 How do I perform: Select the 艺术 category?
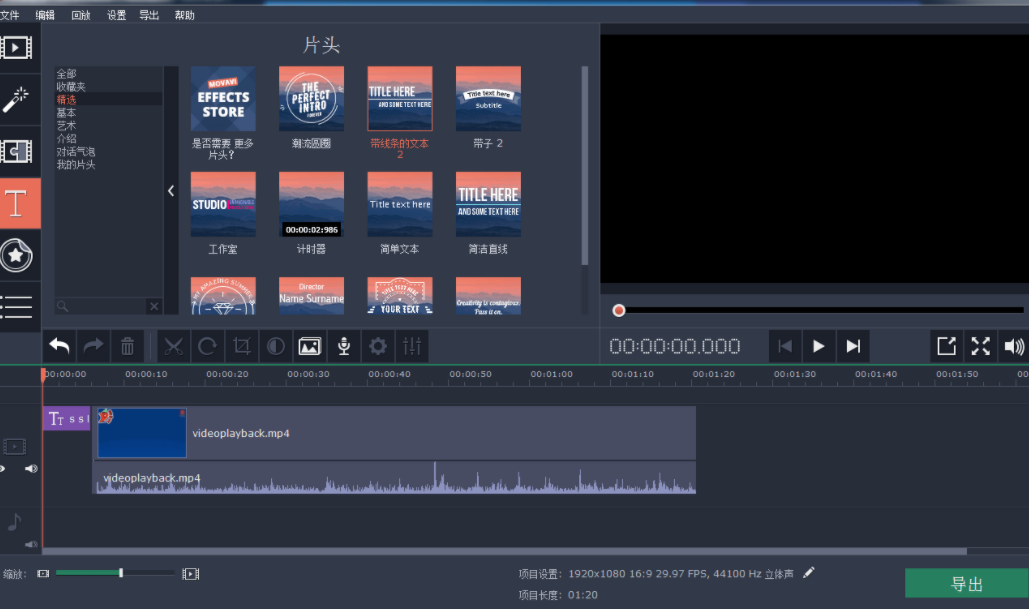(66, 125)
